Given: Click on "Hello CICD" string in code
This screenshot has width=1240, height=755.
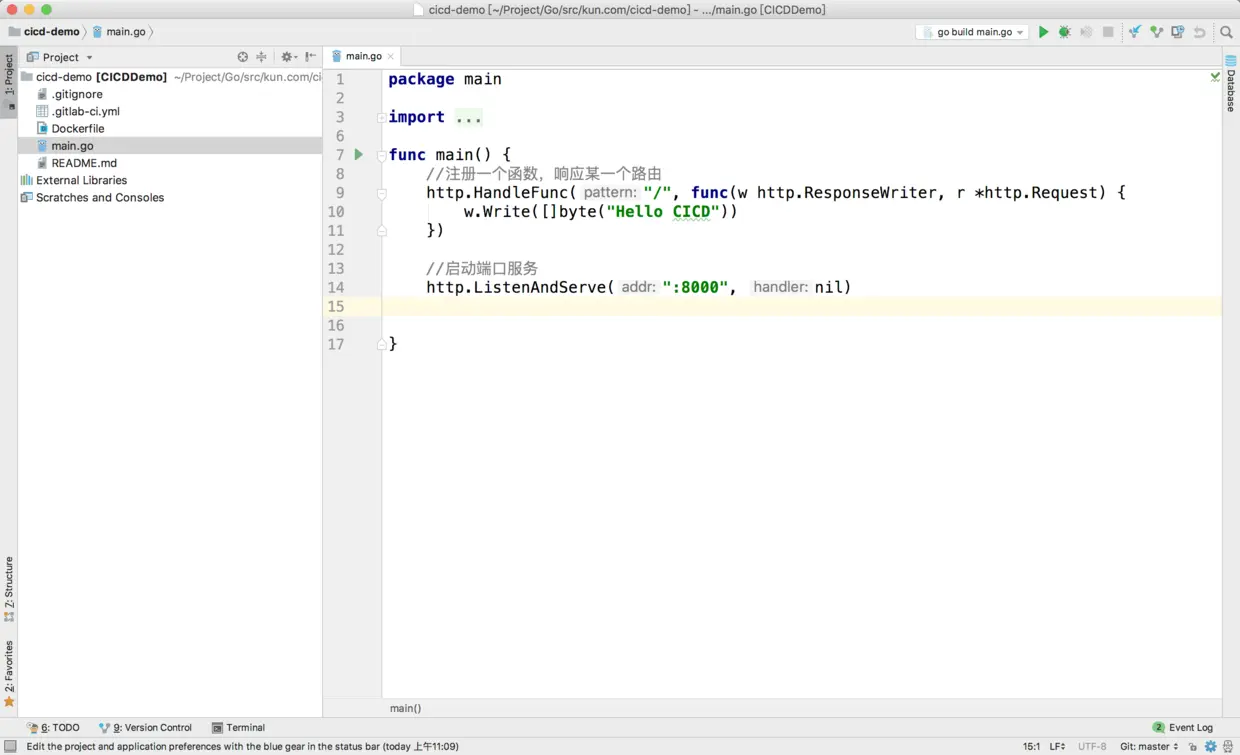Looking at the screenshot, I should [x=662, y=211].
